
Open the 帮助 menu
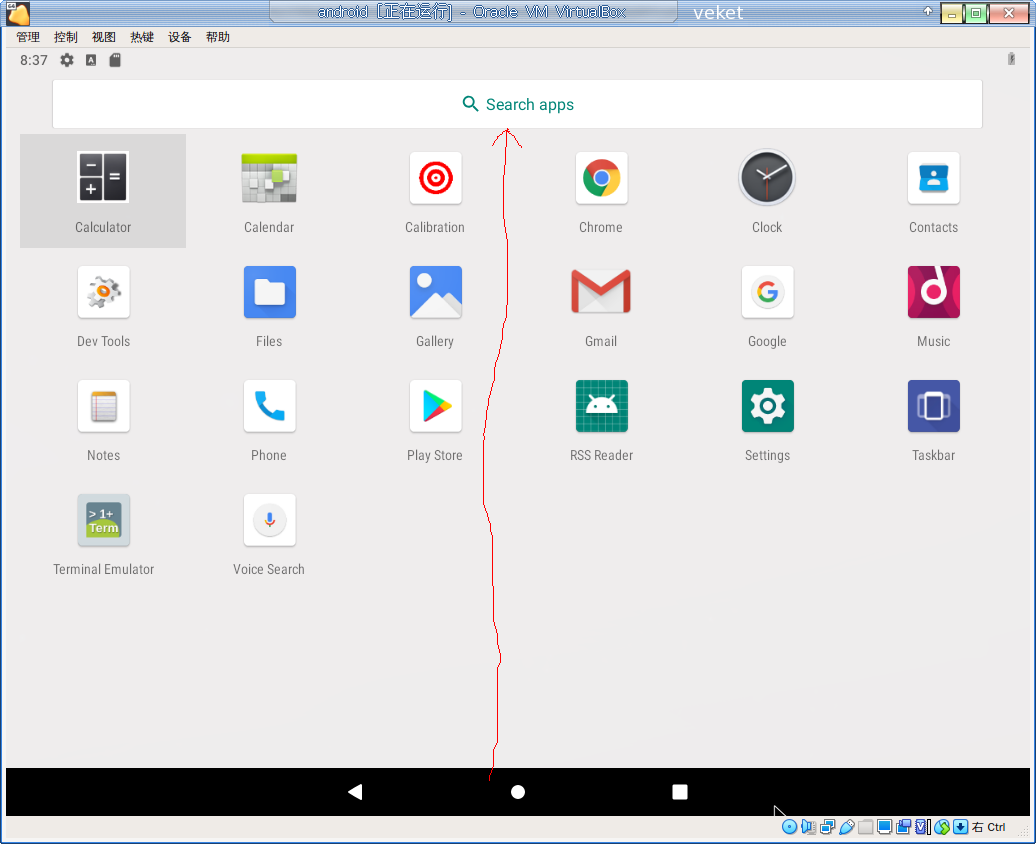217,37
